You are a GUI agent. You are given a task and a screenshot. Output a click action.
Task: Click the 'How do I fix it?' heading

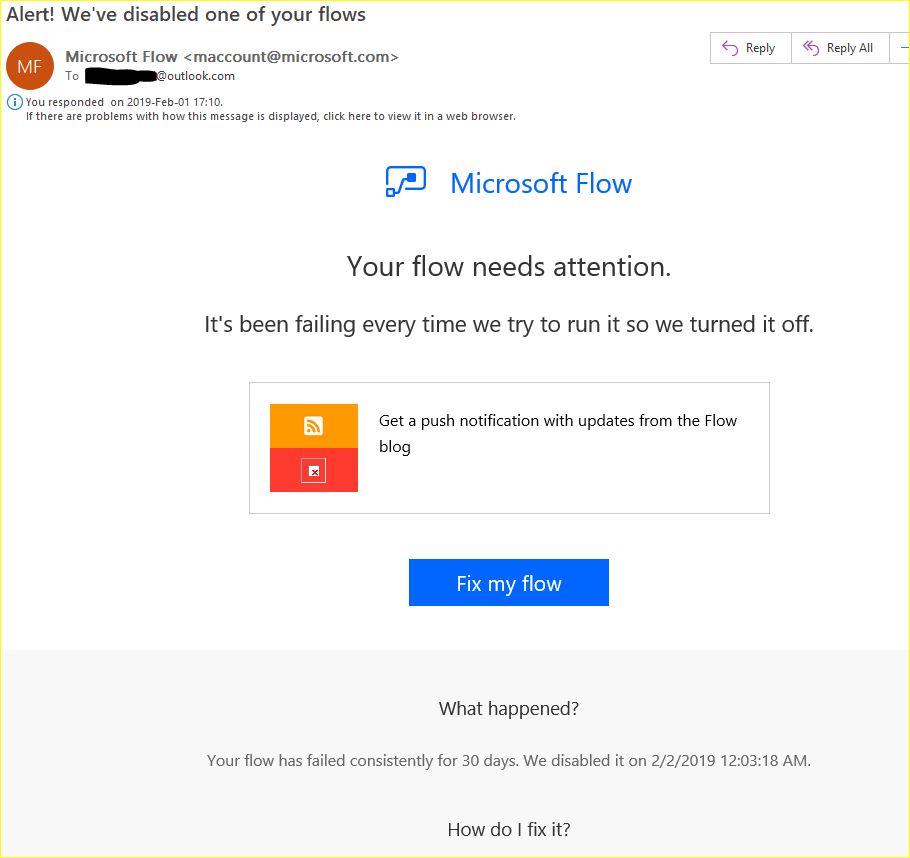click(508, 829)
